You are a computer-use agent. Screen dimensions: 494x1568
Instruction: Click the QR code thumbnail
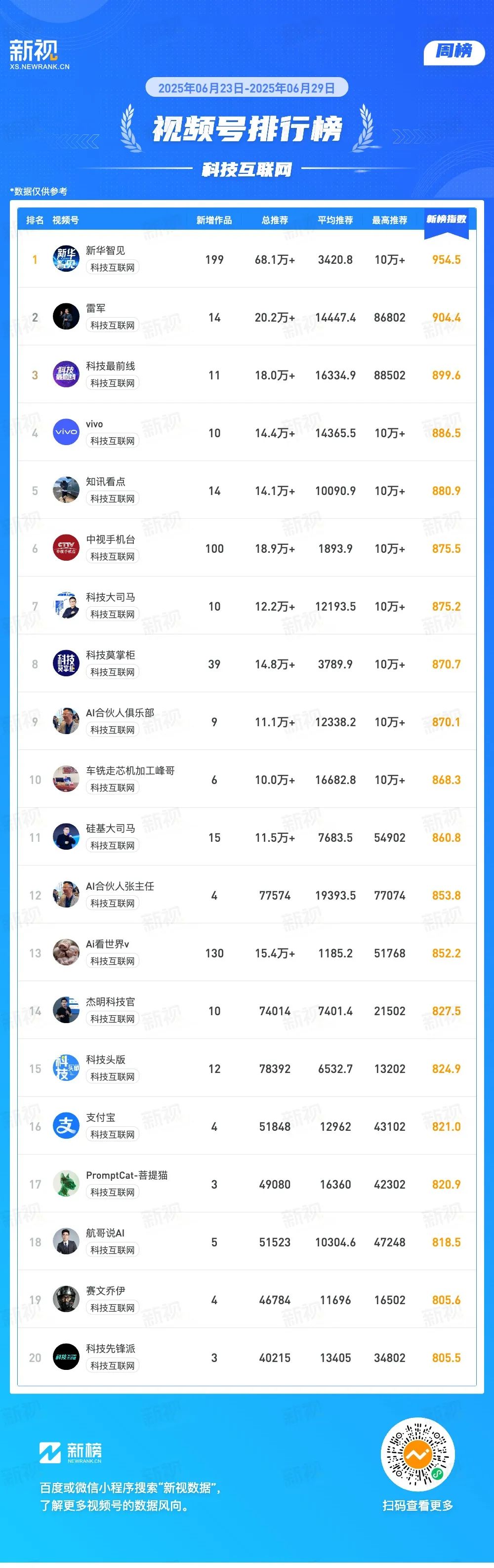click(417, 1454)
